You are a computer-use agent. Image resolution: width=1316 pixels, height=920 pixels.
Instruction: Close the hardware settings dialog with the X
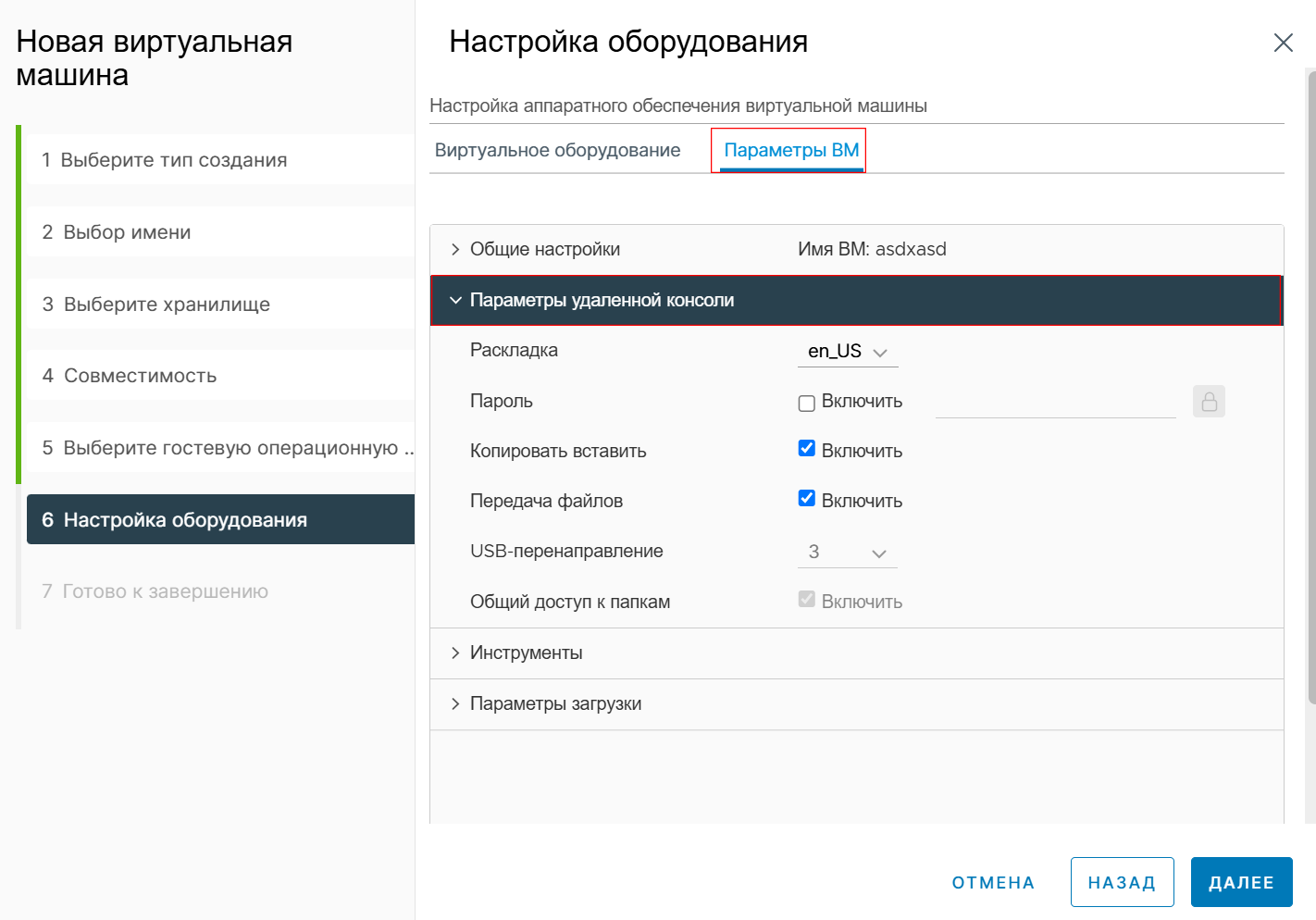(x=1283, y=43)
